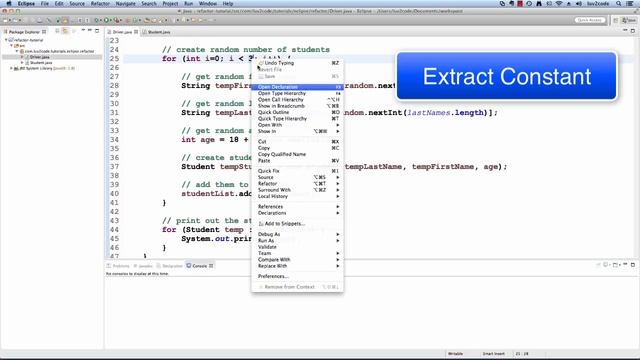Switch to the Javadoc tab
Screen dimensions: 640x360
click(x=143, y=266)
